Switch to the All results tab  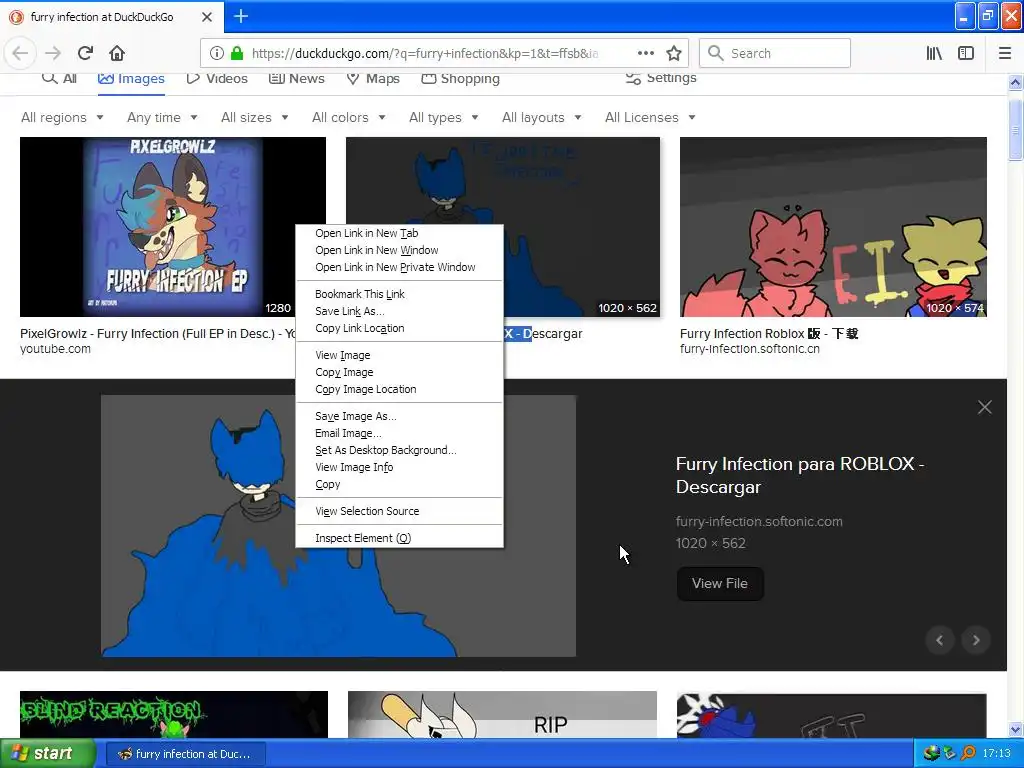coord(59,78)
